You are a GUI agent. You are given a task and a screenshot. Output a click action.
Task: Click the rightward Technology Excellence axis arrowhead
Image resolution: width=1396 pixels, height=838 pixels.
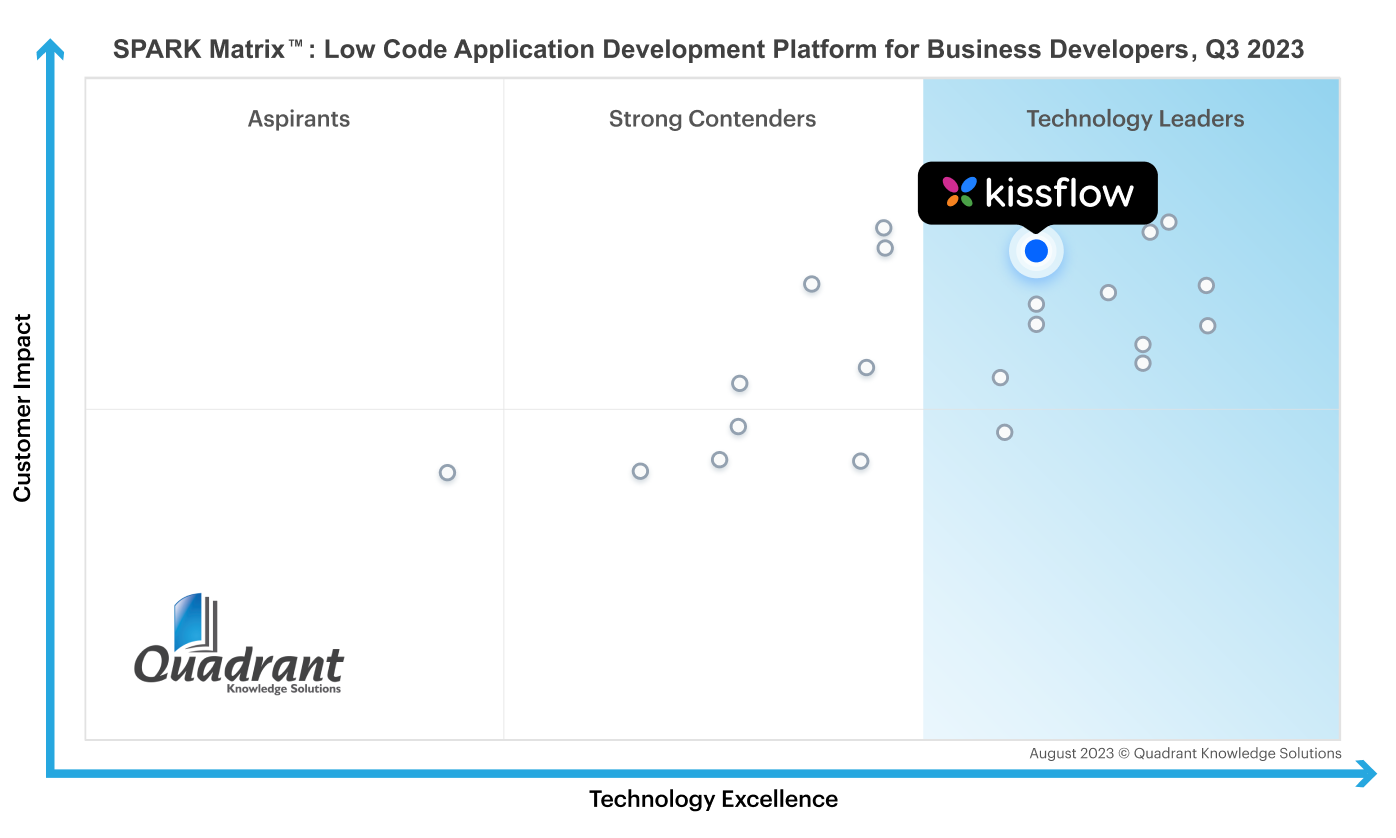[1364, 772]
